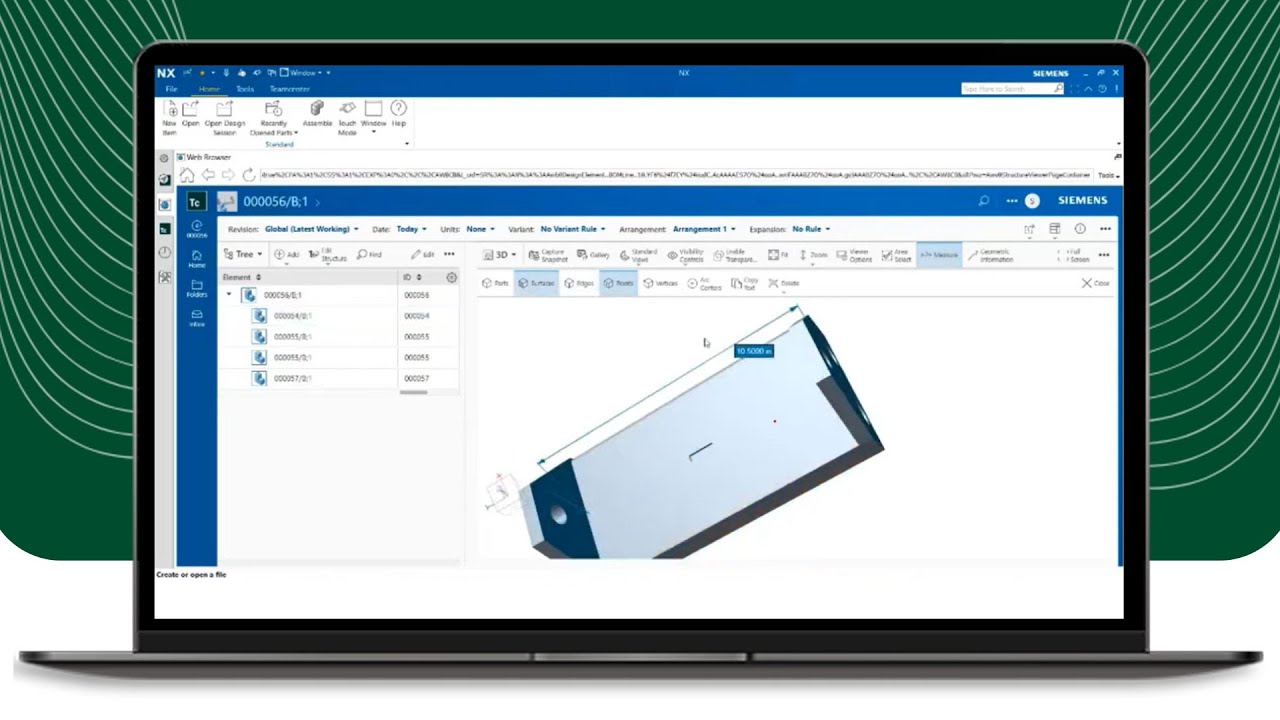Click the Teamcenter search magnifier icon
This screenshot has width=1280, height=720.
(x=984, y=201)
